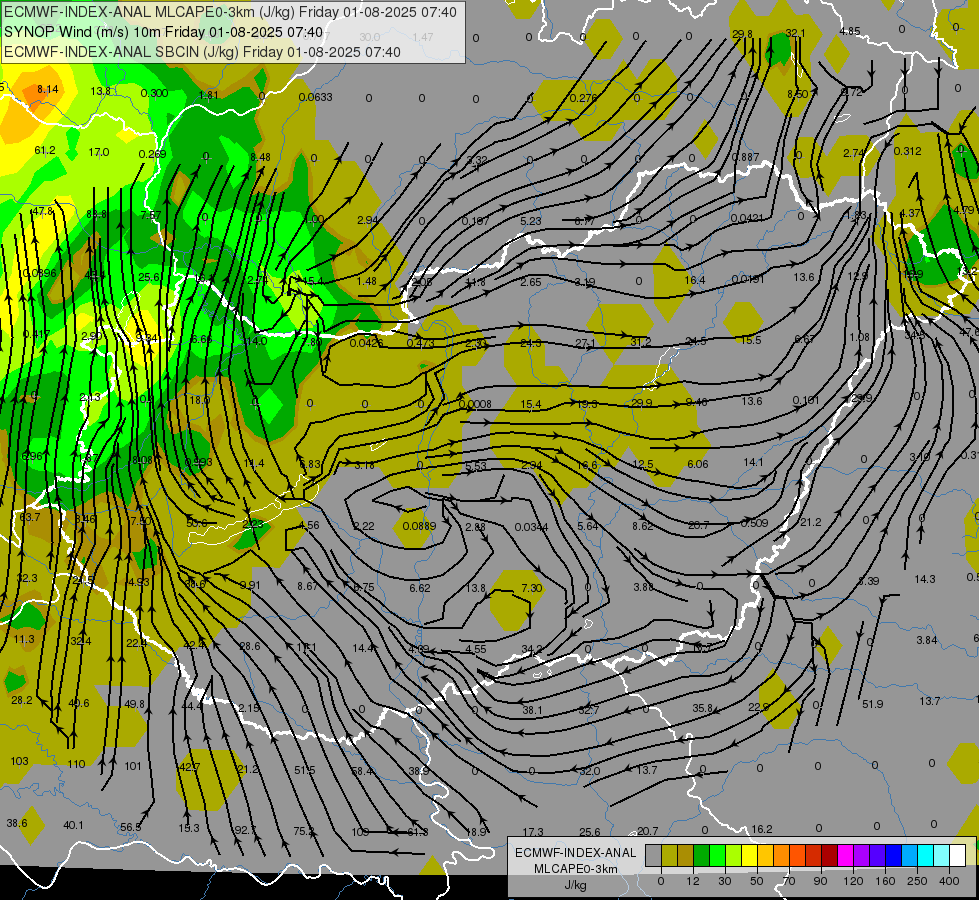Click the legend scale tick '160'
This screenshot has width=979, height=900.
coord(885,881)
